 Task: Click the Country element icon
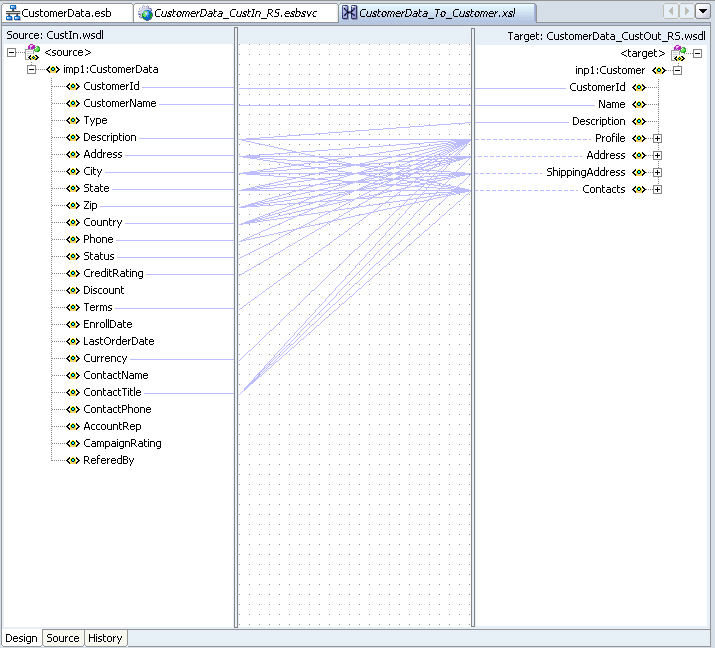click(x=73, y=223)
